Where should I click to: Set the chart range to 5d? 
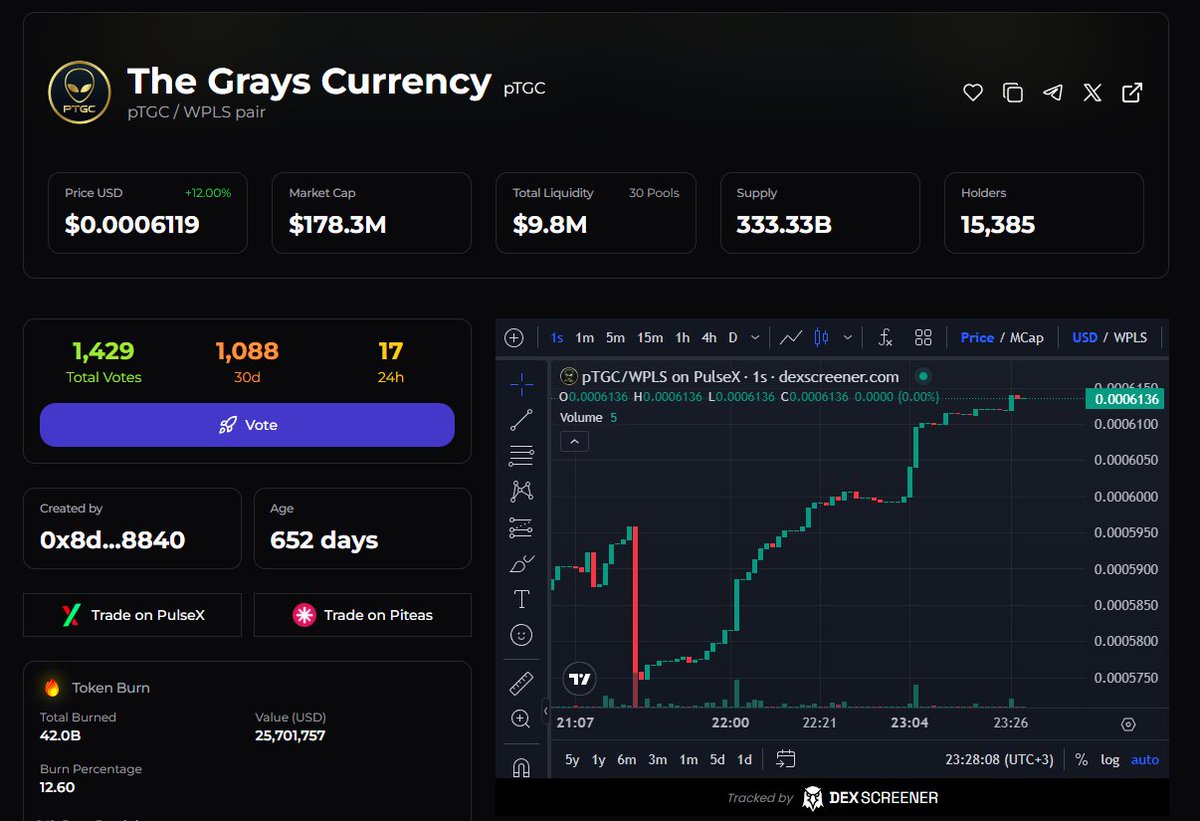[x=717, y=760]
